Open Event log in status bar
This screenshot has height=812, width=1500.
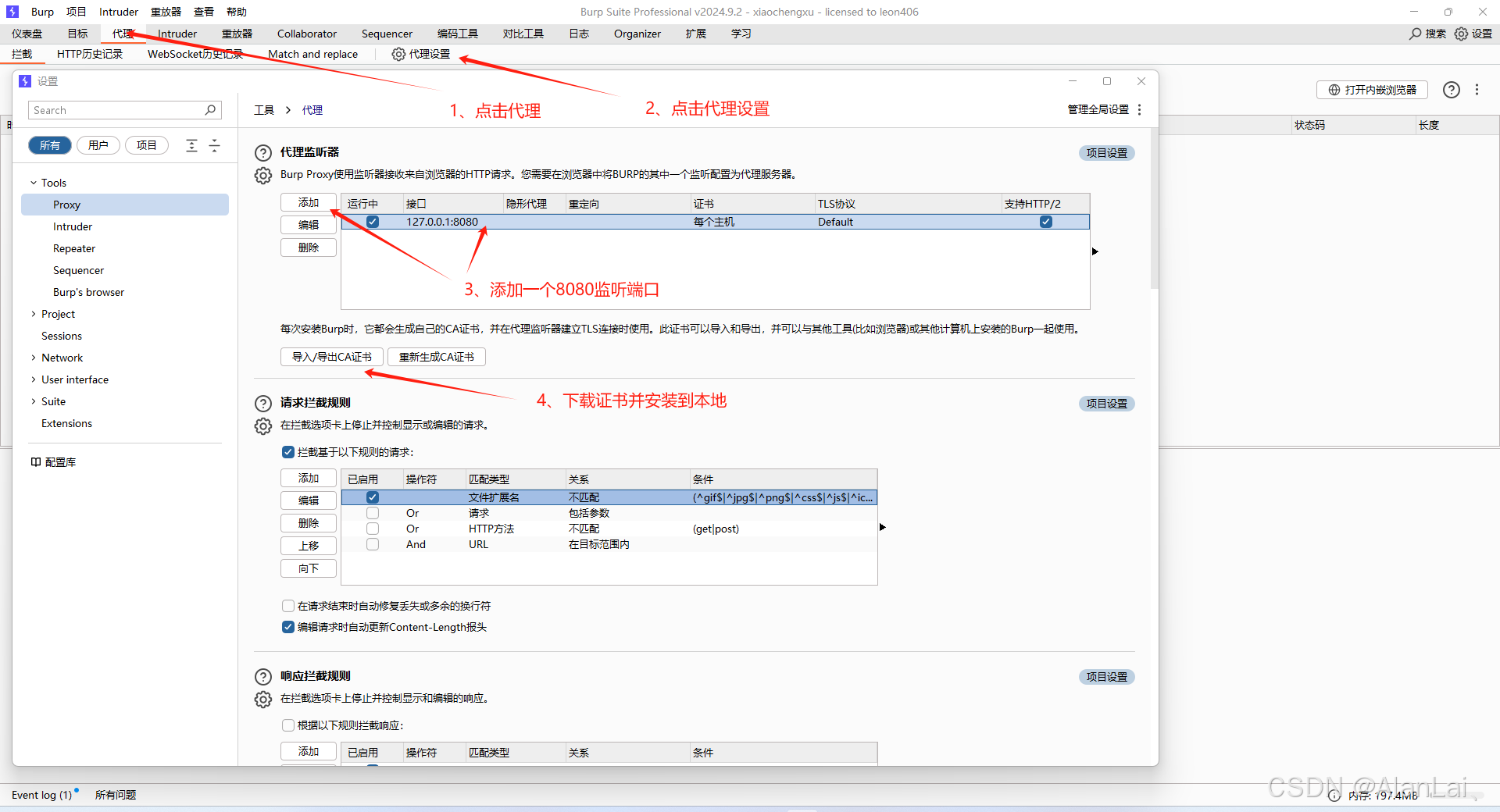coord(41,795)
